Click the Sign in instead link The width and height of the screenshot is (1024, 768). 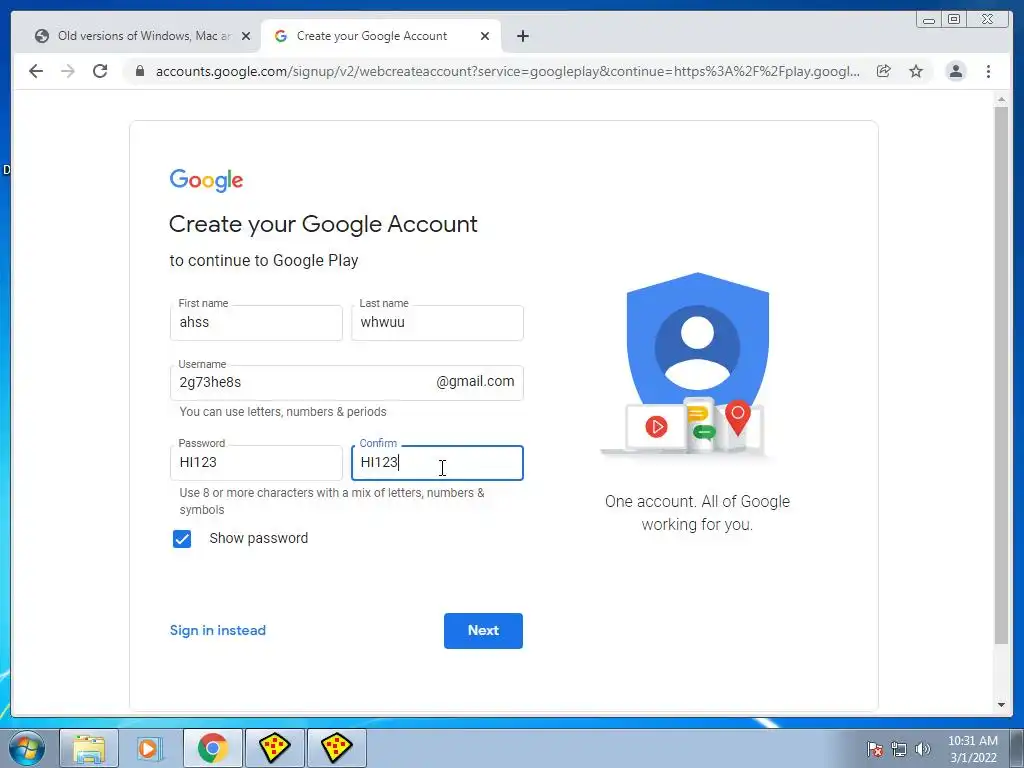(217, 630)
